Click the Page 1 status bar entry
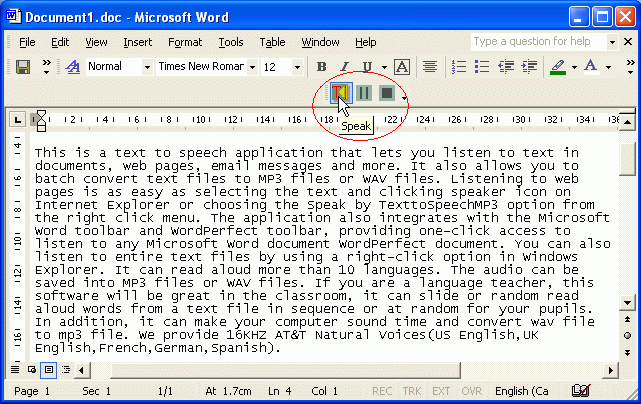 (x=32, y=391)
